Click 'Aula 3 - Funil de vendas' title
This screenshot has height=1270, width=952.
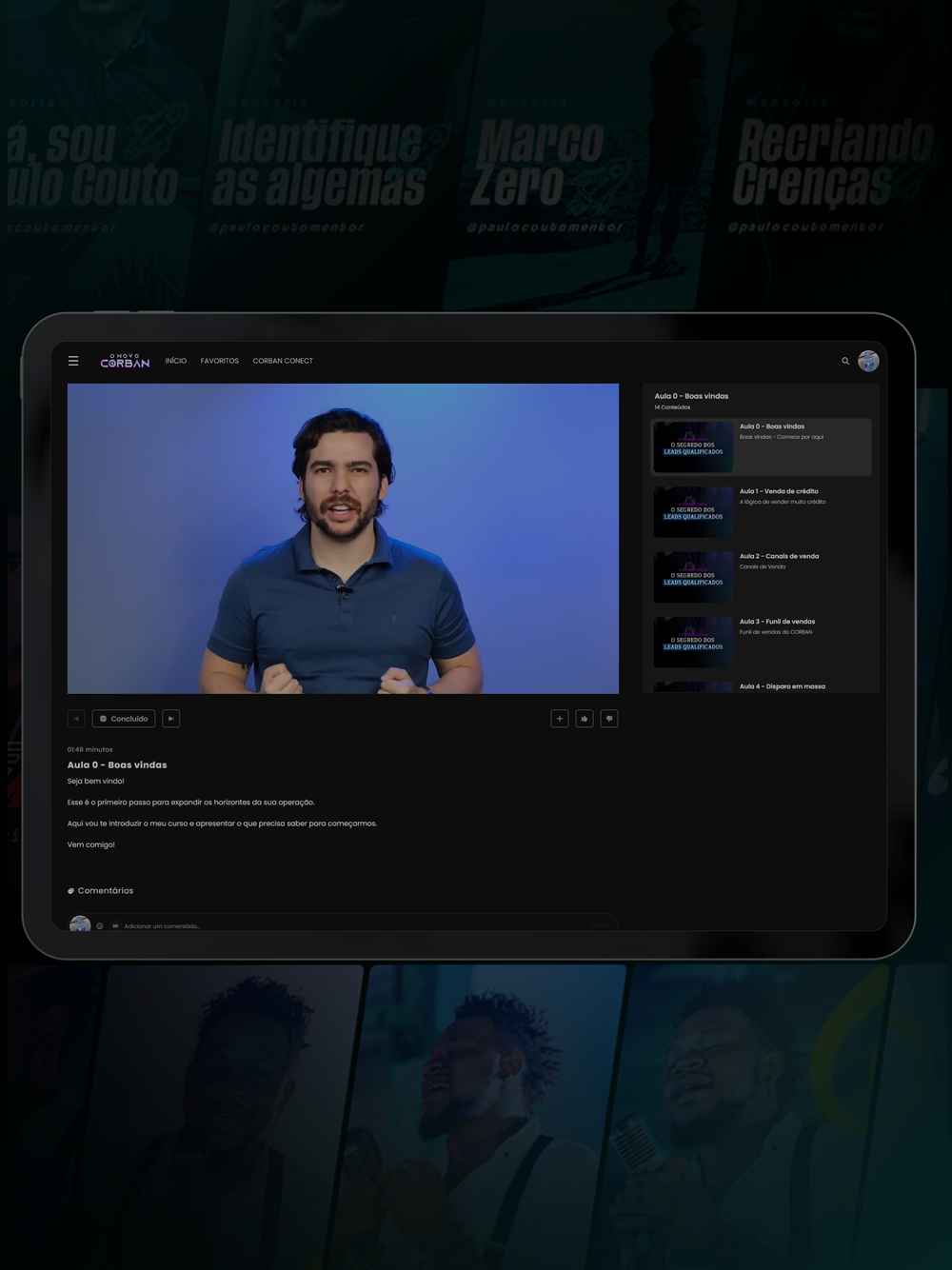pos(777,622)
